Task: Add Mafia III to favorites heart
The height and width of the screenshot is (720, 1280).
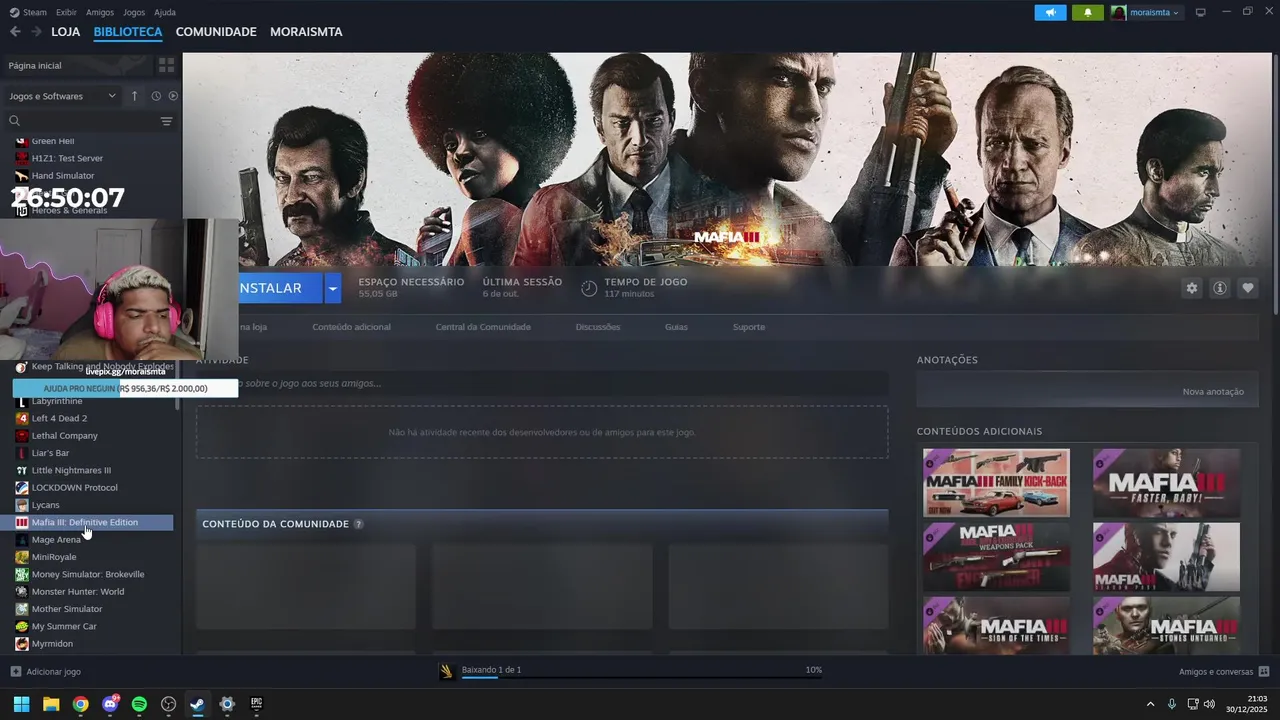Action: point(1248,288)
